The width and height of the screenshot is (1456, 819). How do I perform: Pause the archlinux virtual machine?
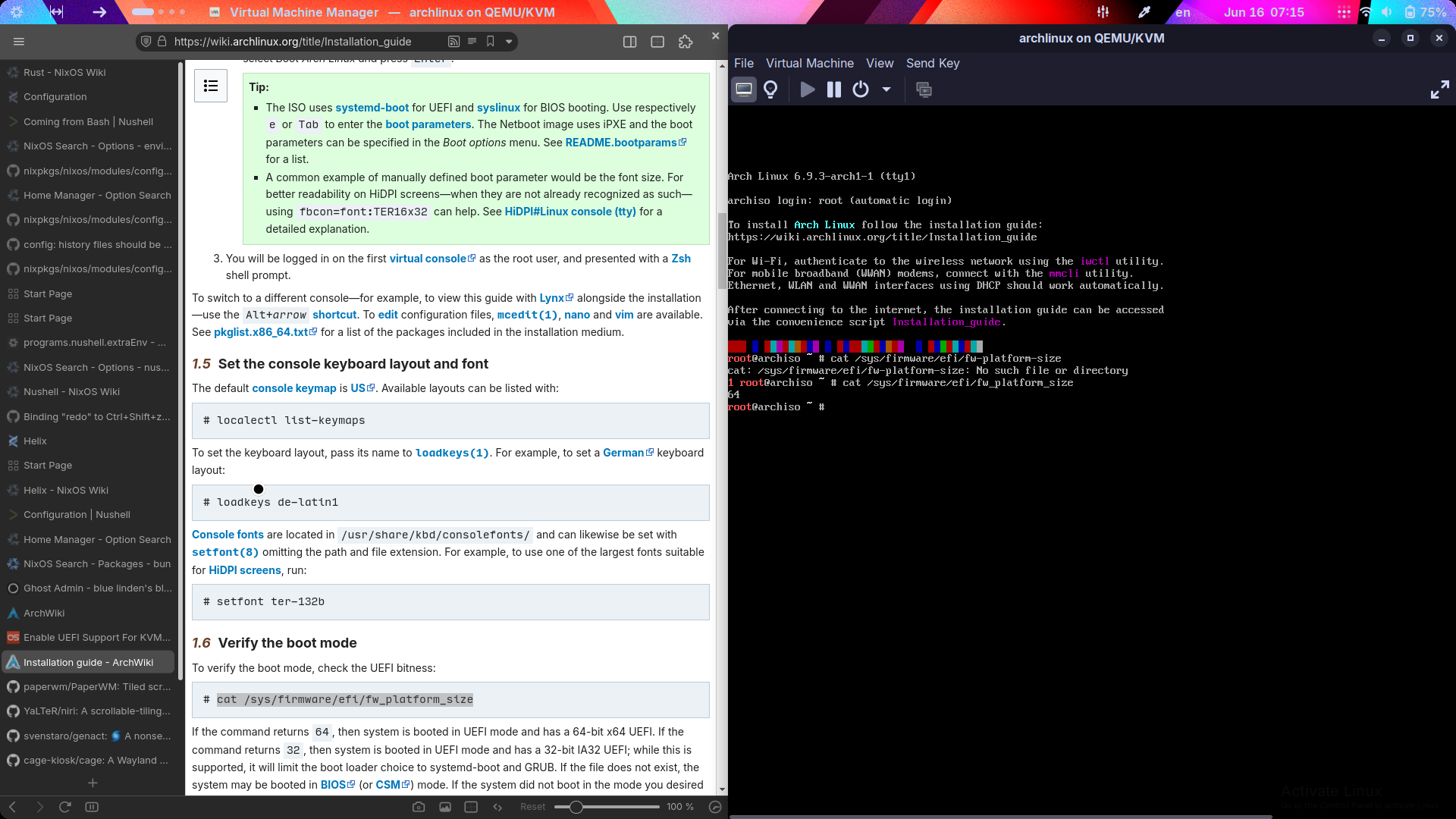click(x=834, y=89)
